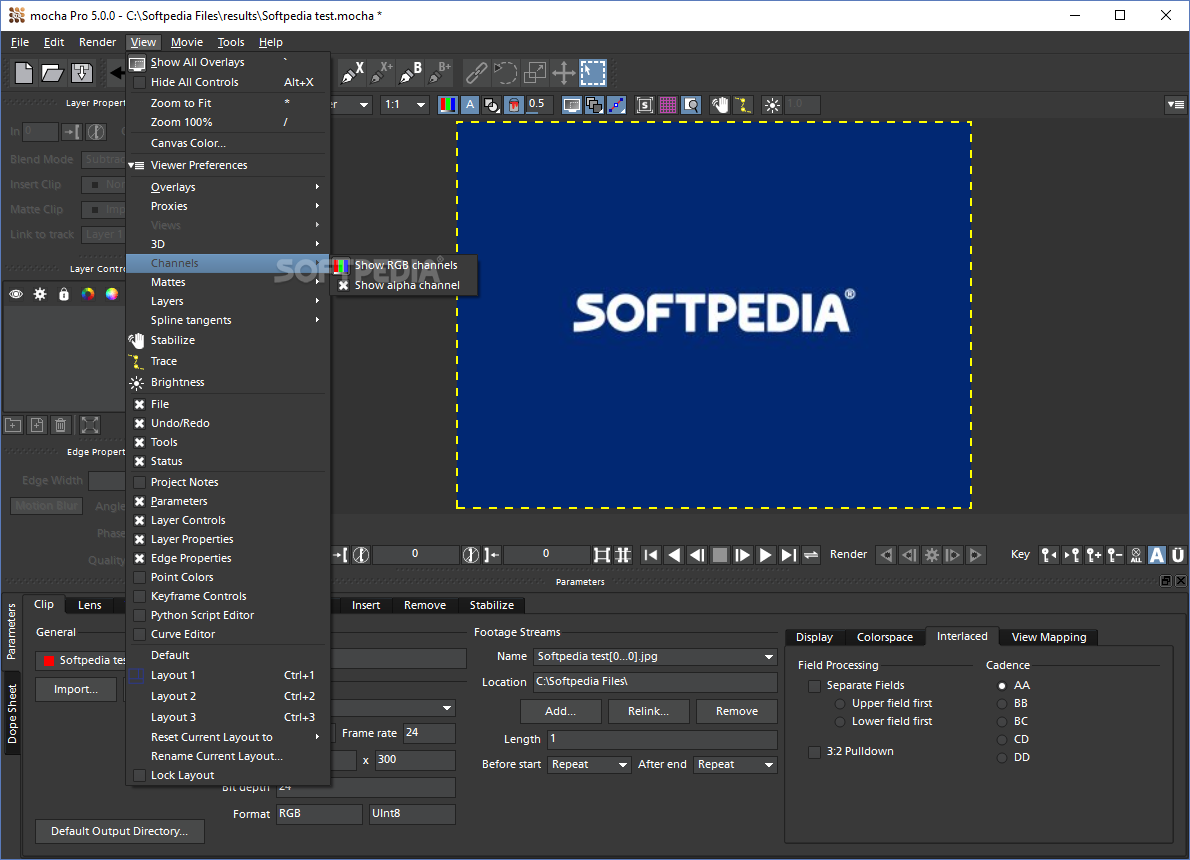1190x860 pixels.
Task: Click the Open Project folder icon
Action: point(52,73)
